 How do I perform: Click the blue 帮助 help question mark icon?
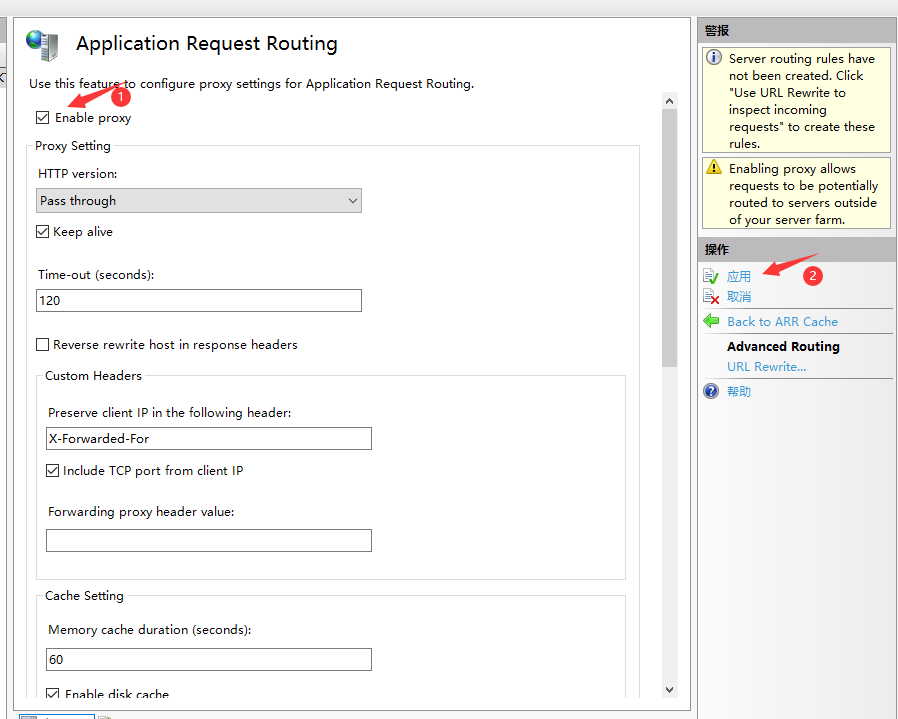coord(711,391)
